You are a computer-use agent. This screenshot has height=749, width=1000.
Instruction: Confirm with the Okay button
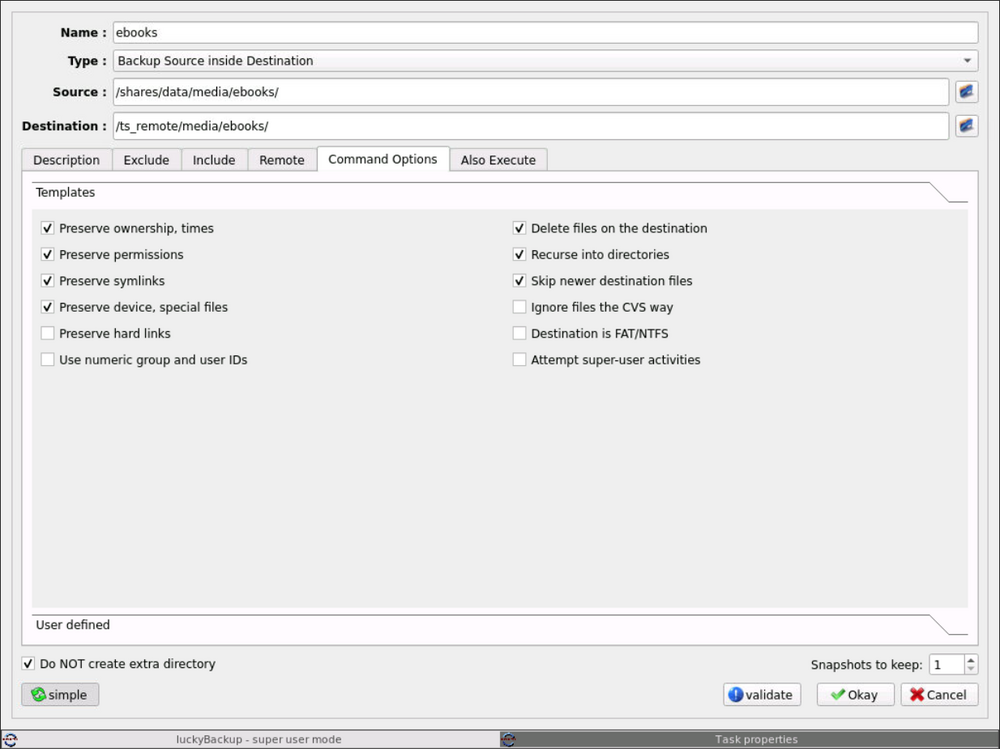(x=855, y=695)
